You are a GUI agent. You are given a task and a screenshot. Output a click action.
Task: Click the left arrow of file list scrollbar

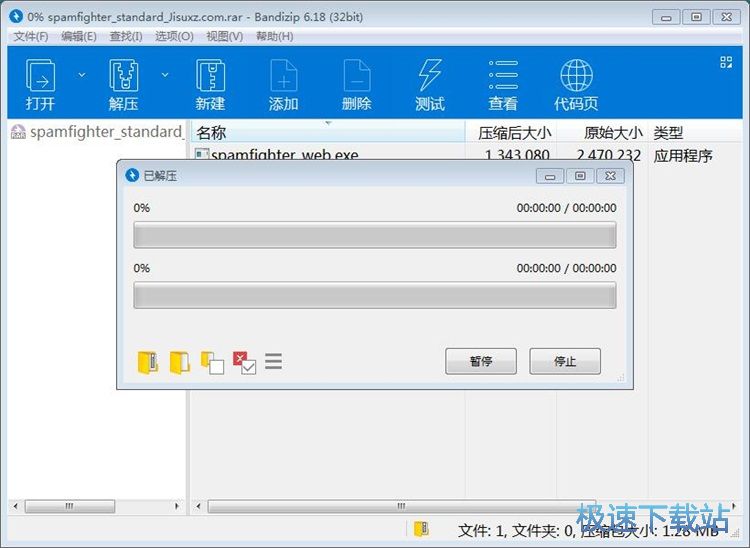tap(198, 506)
